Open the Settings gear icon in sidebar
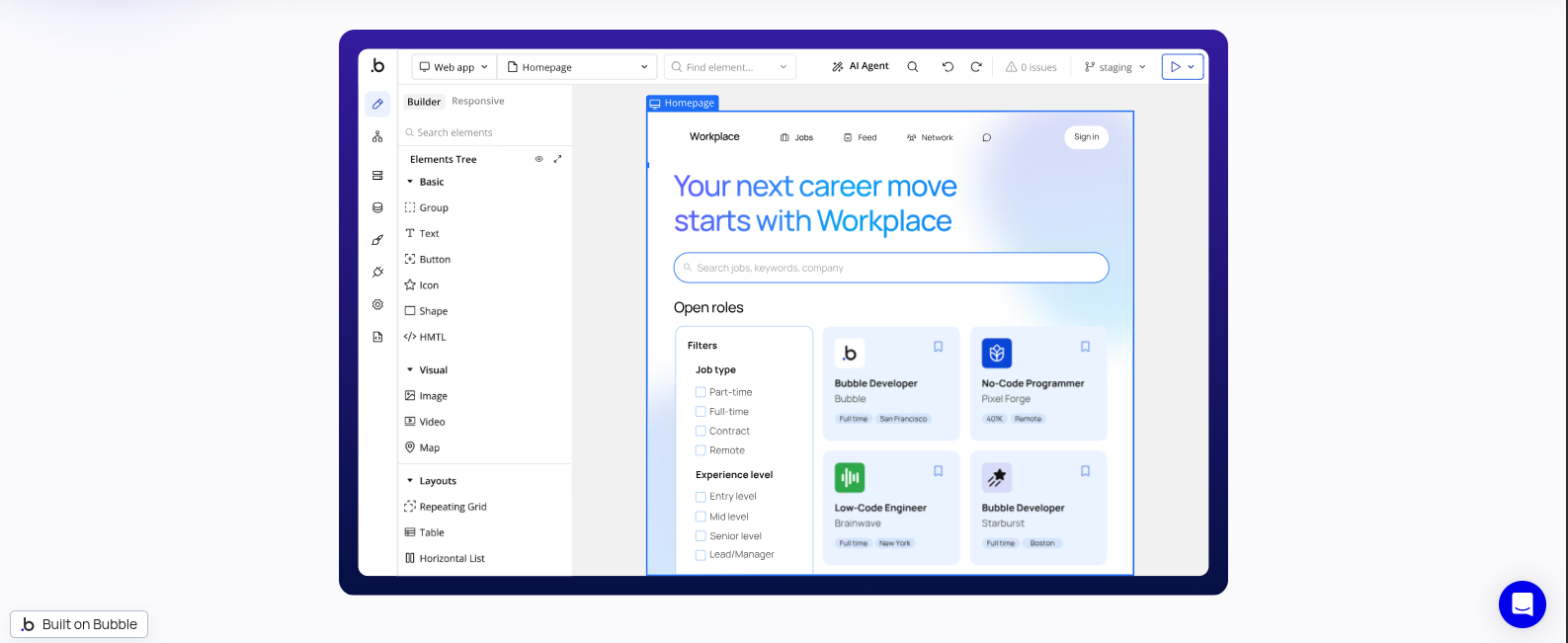 [x=377, y=305]
